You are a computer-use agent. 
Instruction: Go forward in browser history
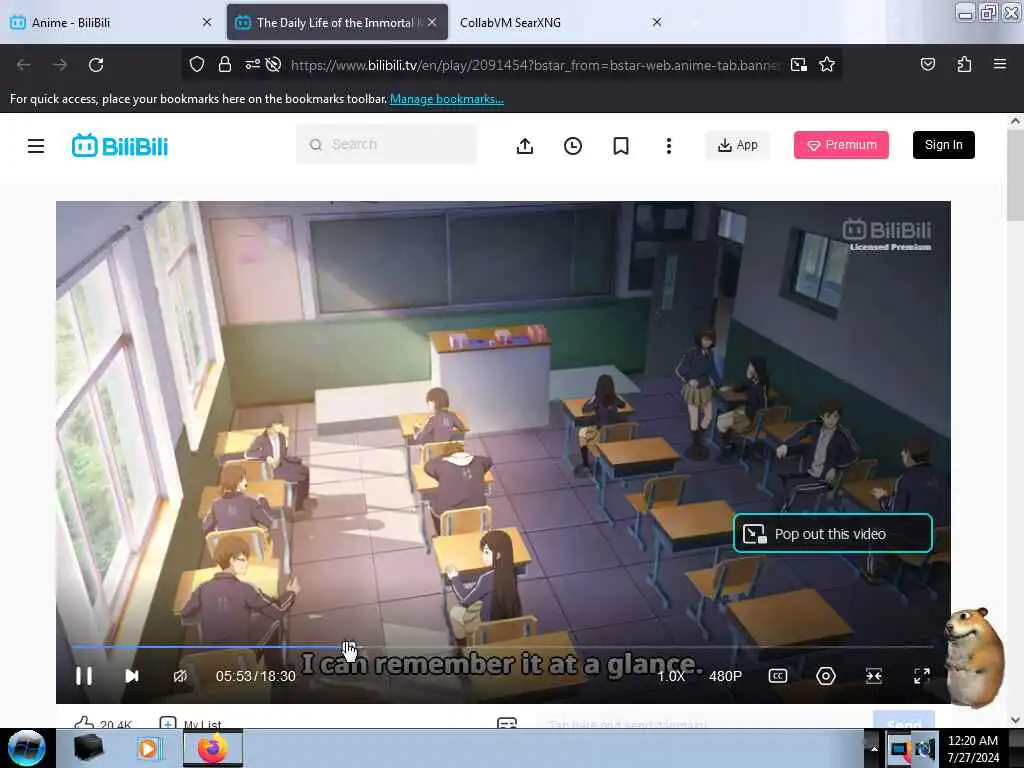pyautogui.click(x=59, y=65)
